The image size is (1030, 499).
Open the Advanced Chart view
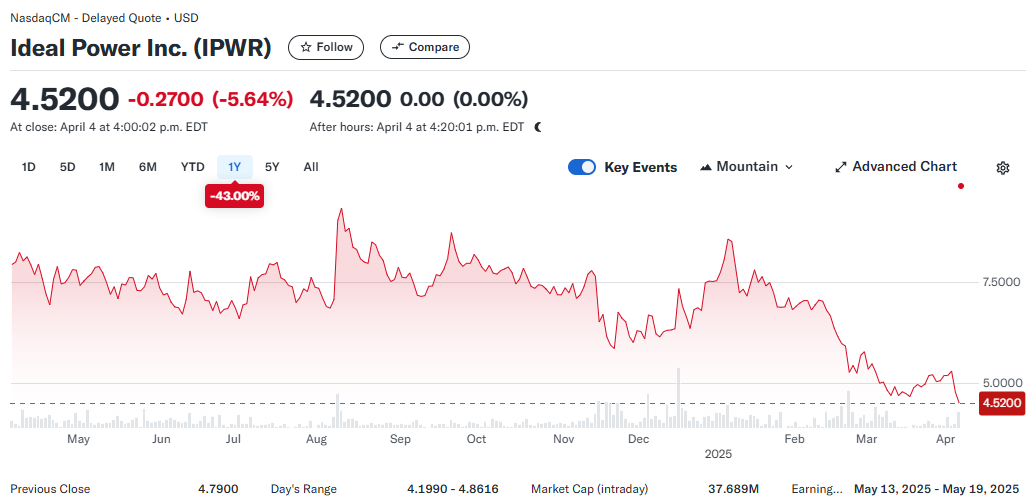point(896,167)
